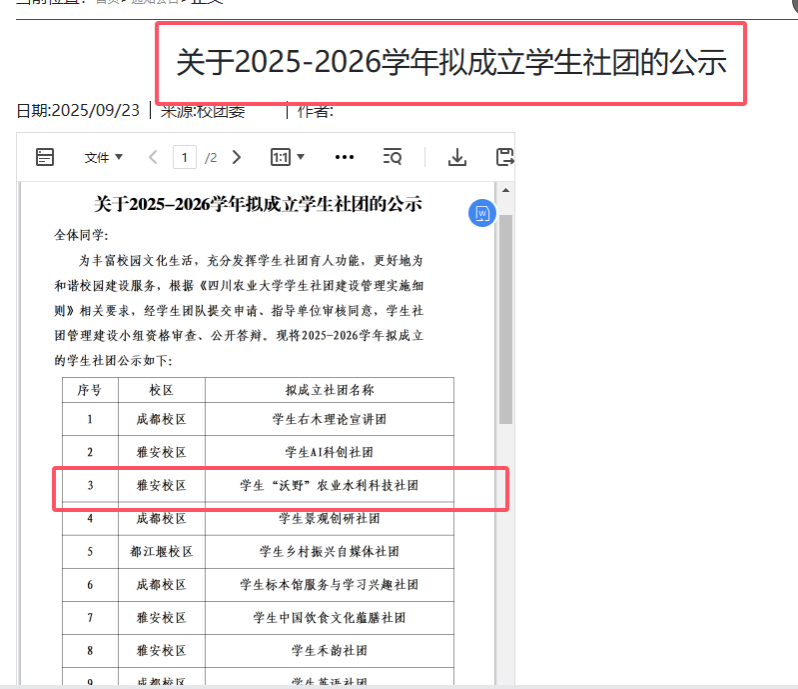
Task: Click the PDF vertical scrollbar thumb
Action: coord(506,320)
